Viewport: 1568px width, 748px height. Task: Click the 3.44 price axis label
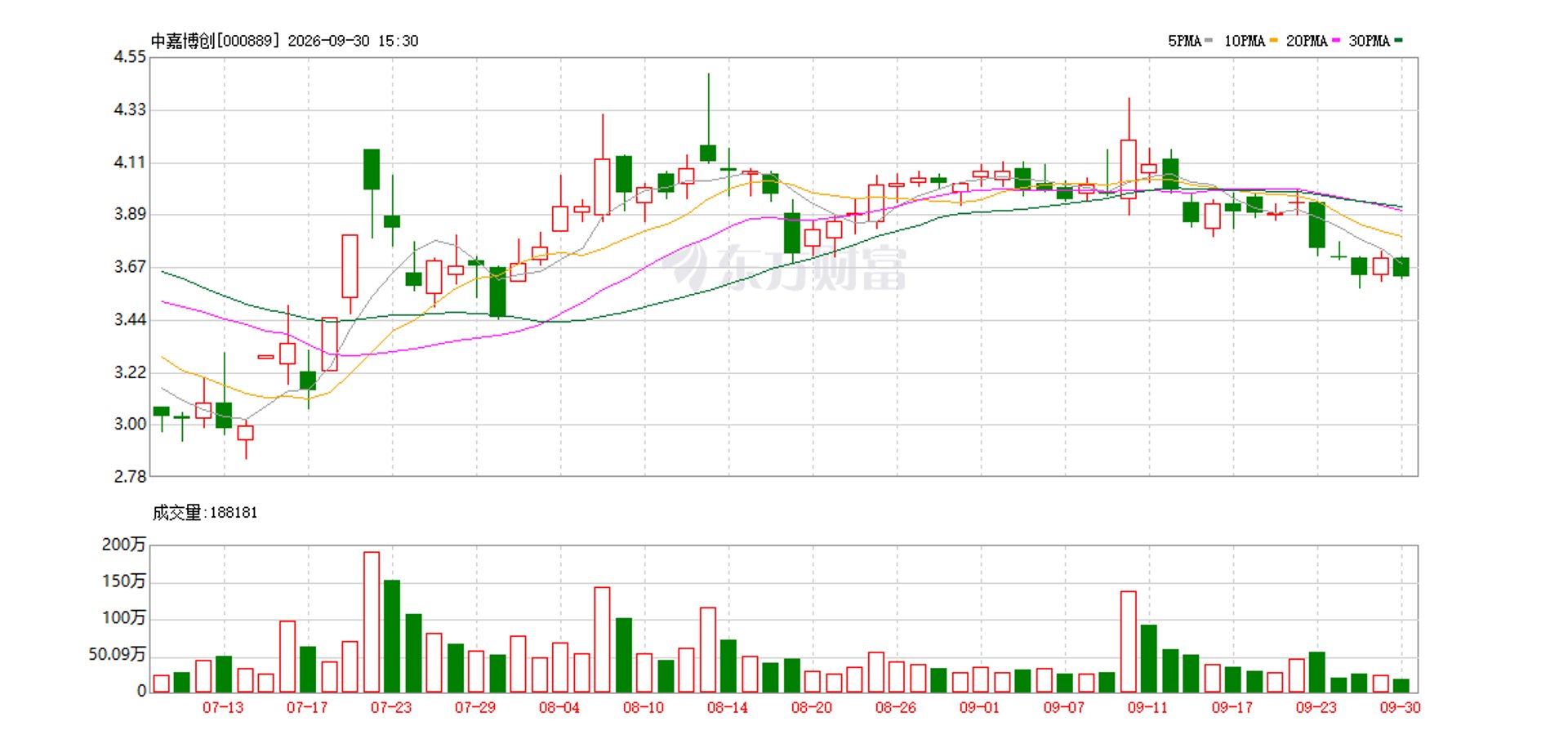click(x=130, y=319)
